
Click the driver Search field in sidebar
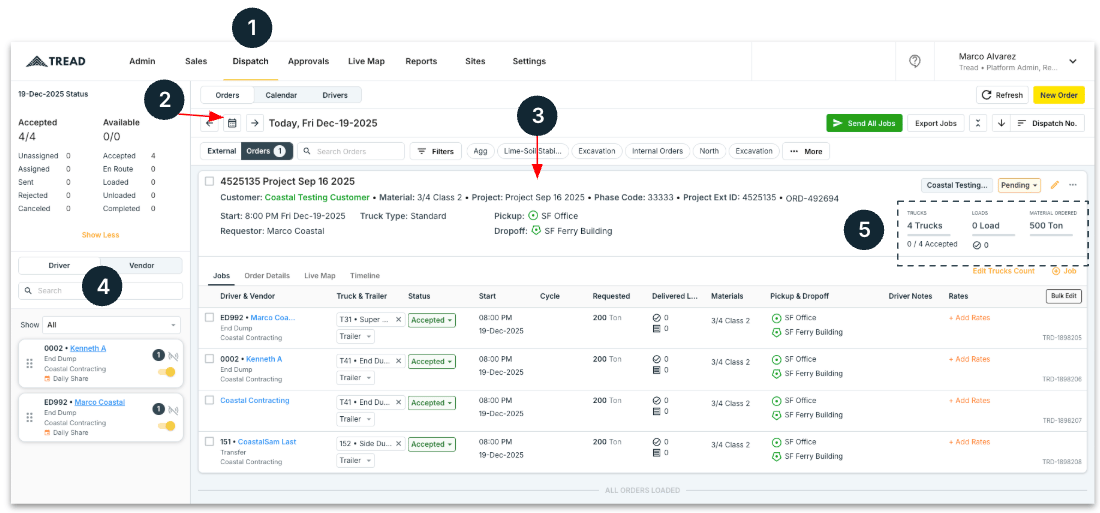click(x=100, y=291)
